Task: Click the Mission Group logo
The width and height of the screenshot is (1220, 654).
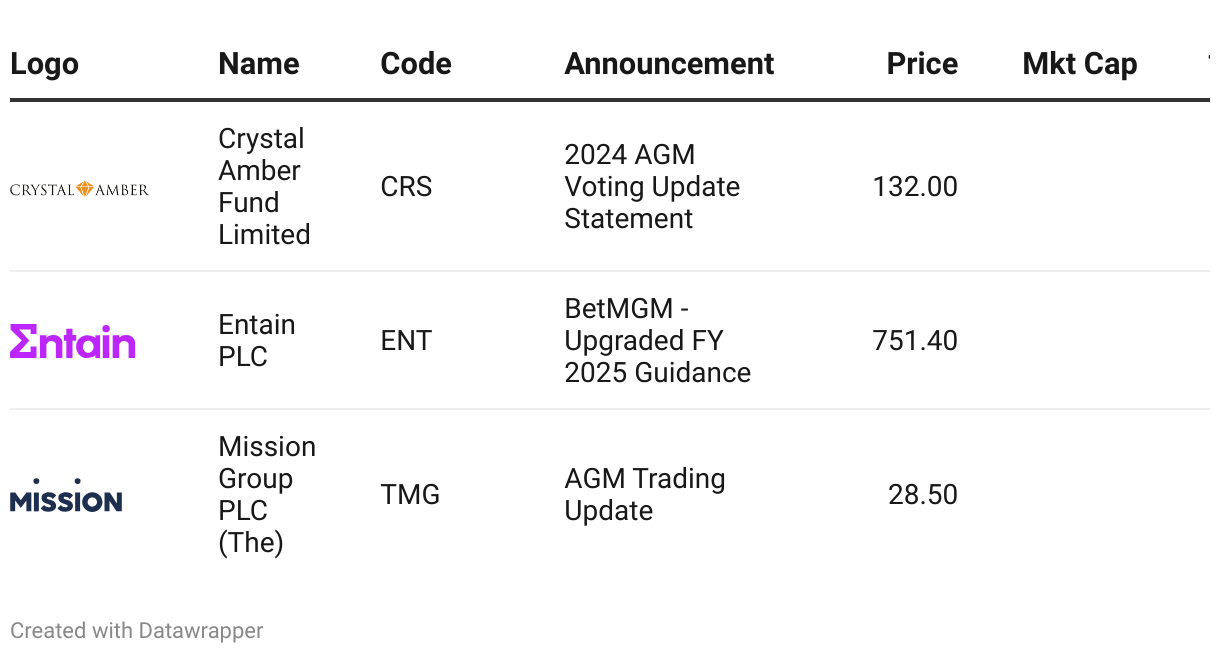Action: pyautogui.click(x=66, y=496)
